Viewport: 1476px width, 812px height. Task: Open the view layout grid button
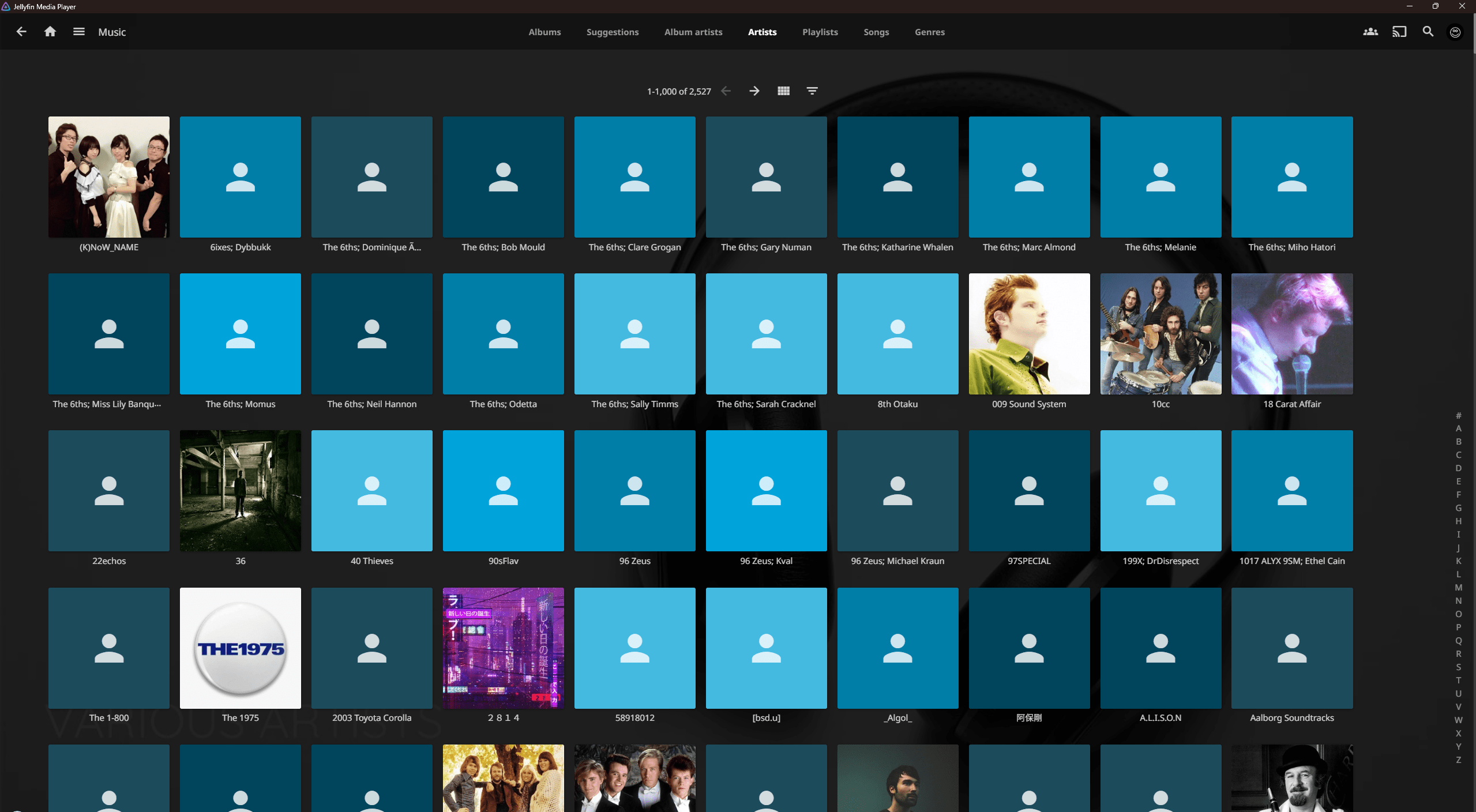783,91
